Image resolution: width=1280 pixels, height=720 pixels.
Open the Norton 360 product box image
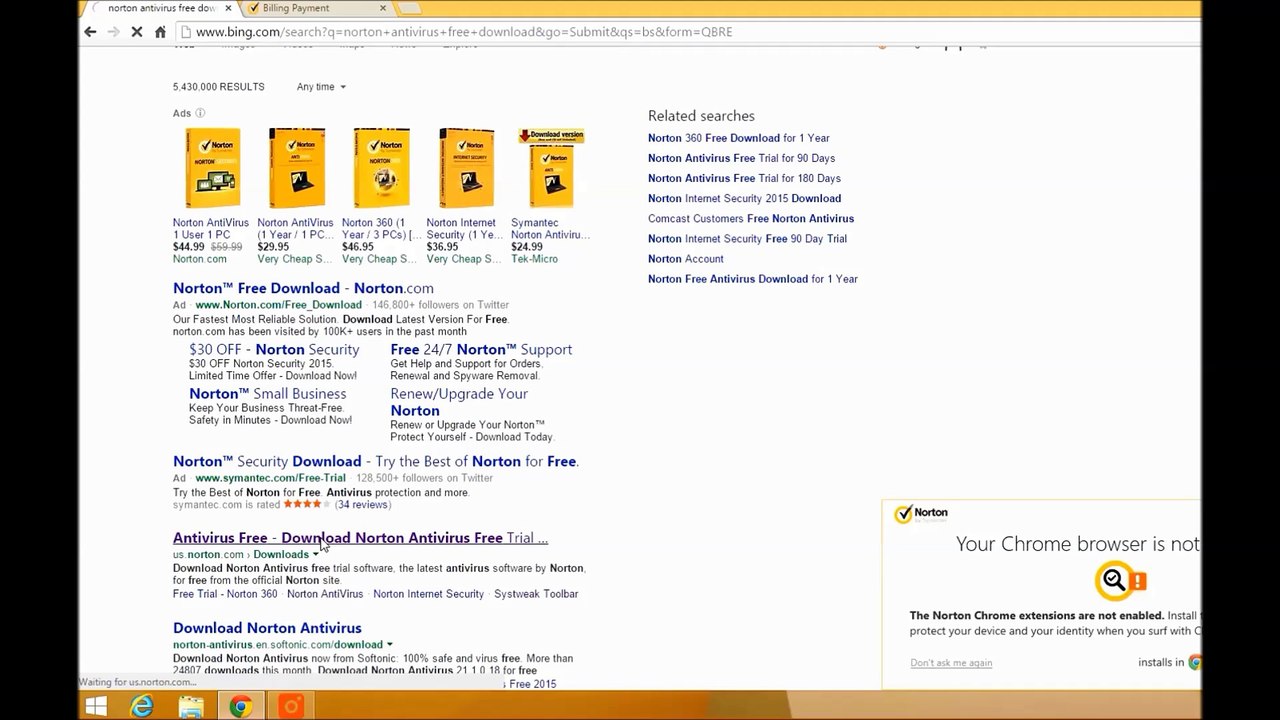[x=381, y=168]
